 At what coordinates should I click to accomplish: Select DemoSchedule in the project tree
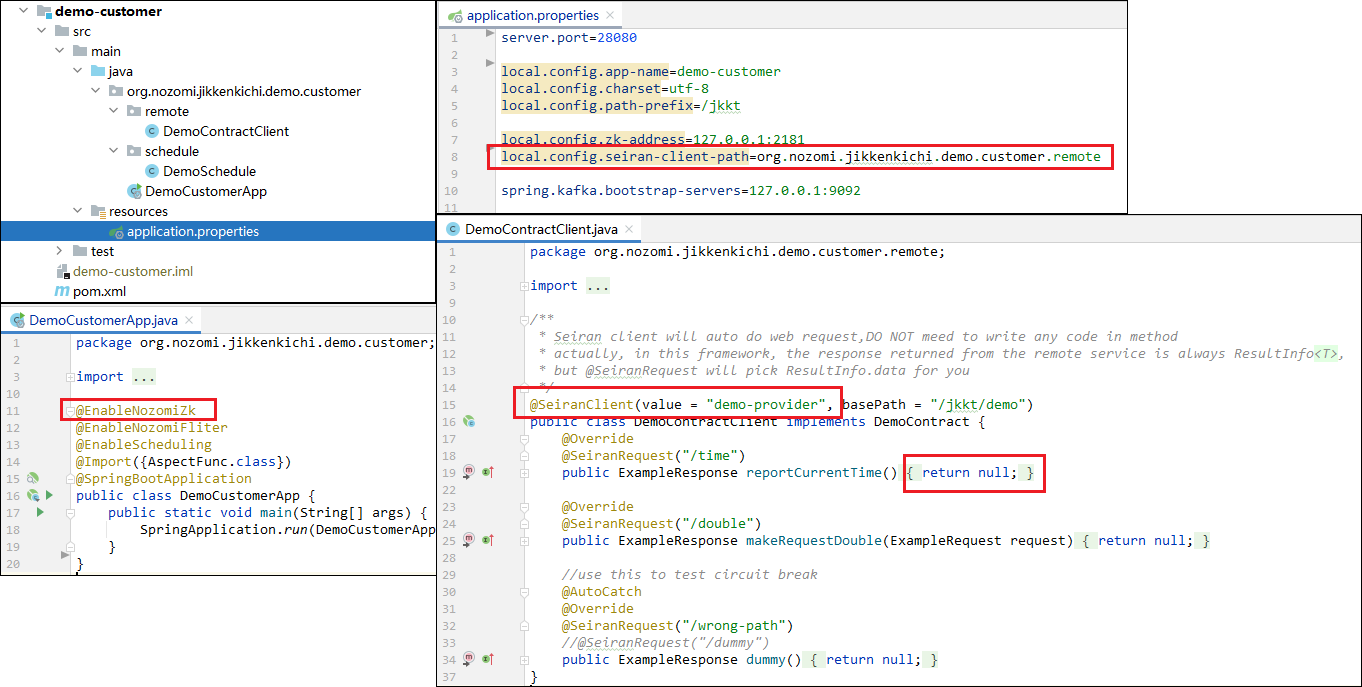(209, 171)
